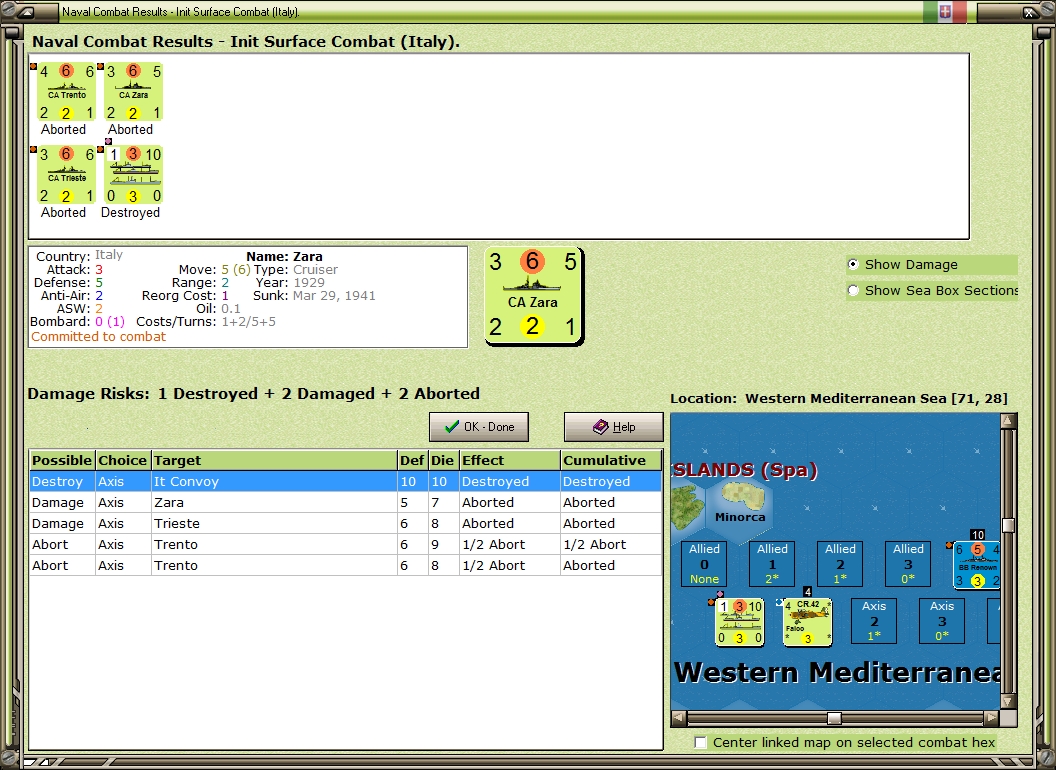Click the map vertical scrollbar up arrow

[1008, 421]
